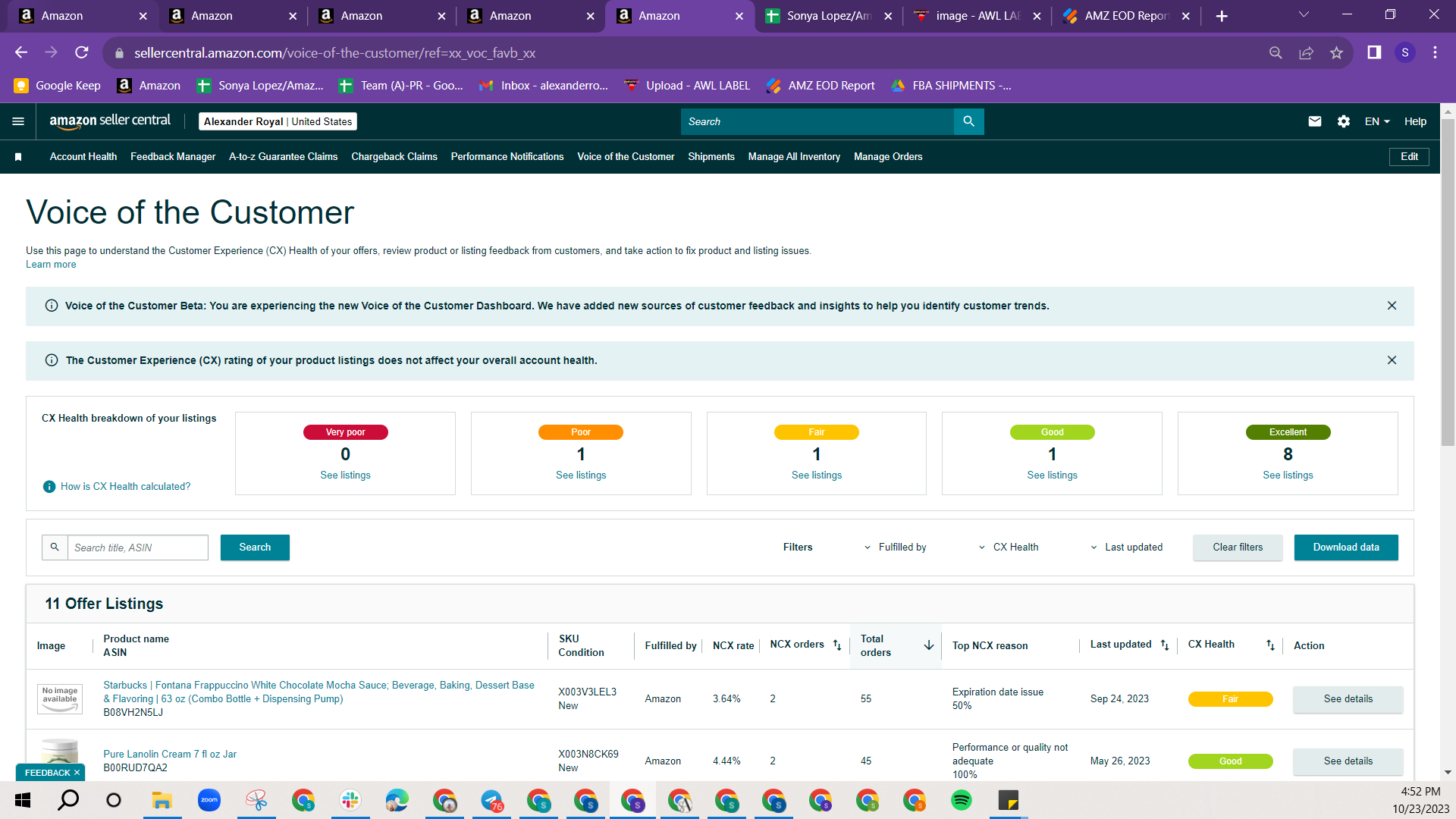See listings under Fair
The image size is (1456, 819).
(x=817, y=475)
